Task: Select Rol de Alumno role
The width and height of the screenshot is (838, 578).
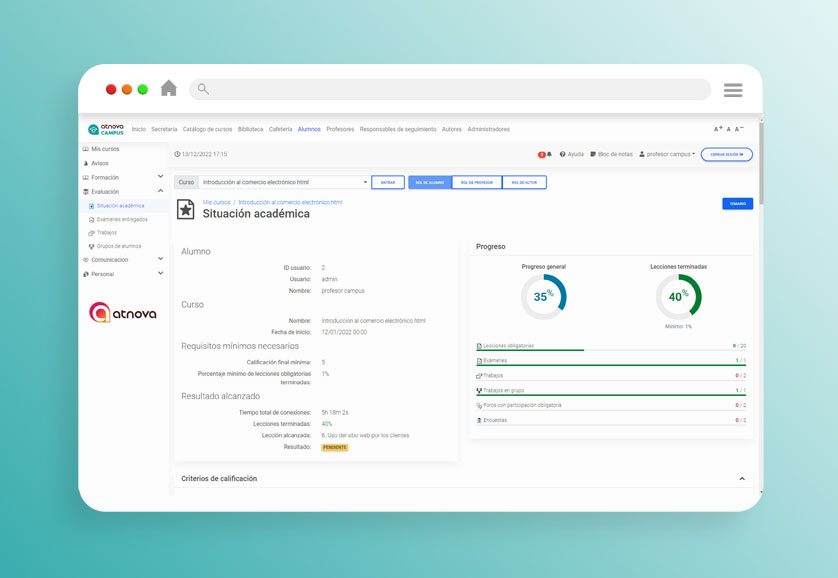Action: click(x=430, y=182)
